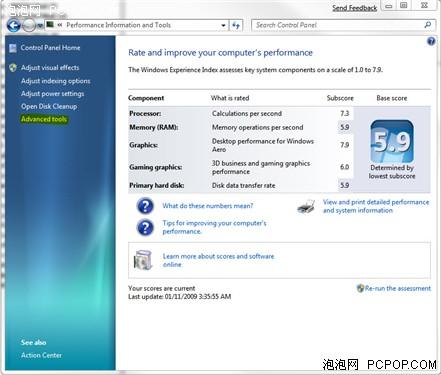
Task: View and print detailed performance information
Action: [376, 206]
